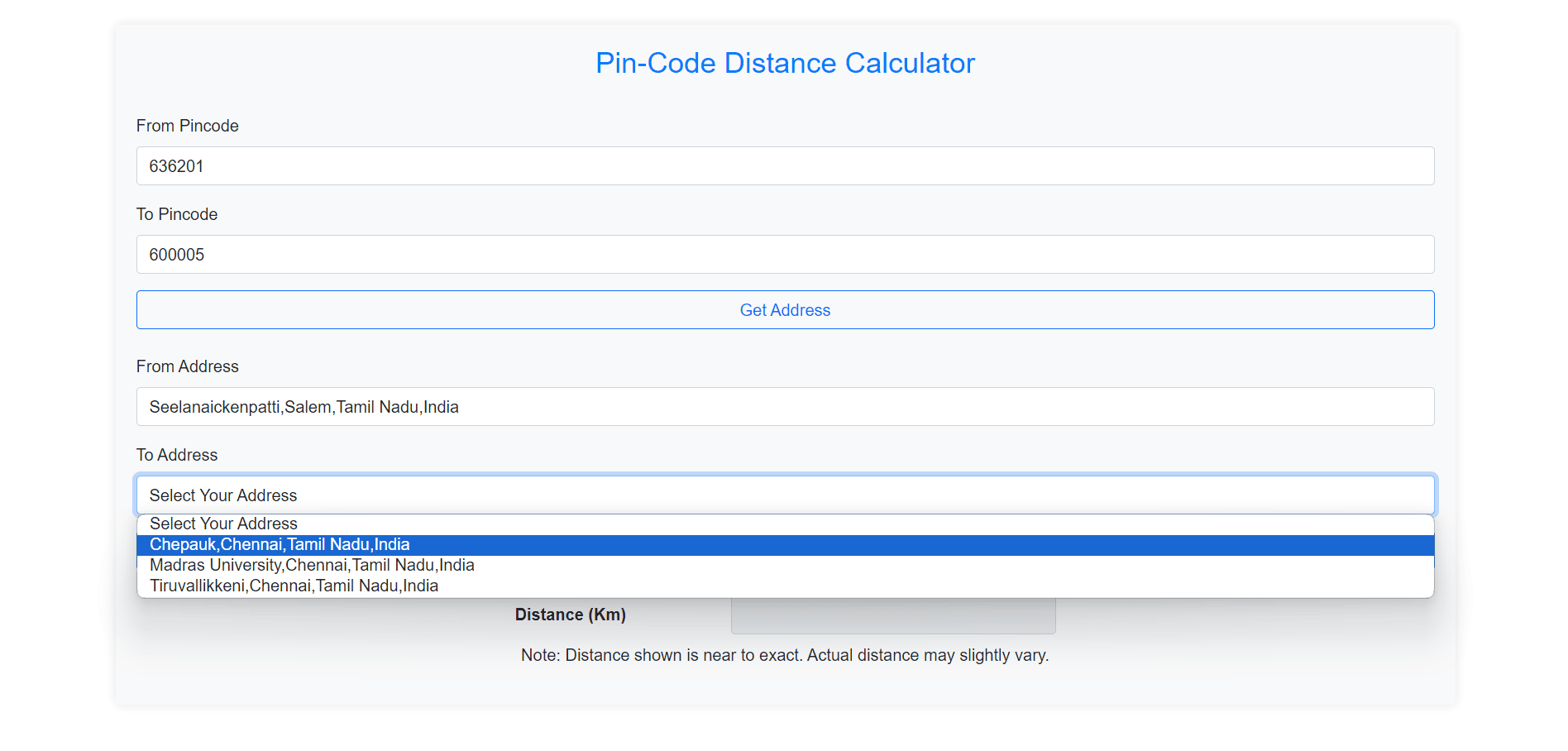Click the note about distance accuracy
This screenshot has width=1568, height=751.
click(784, 655)
